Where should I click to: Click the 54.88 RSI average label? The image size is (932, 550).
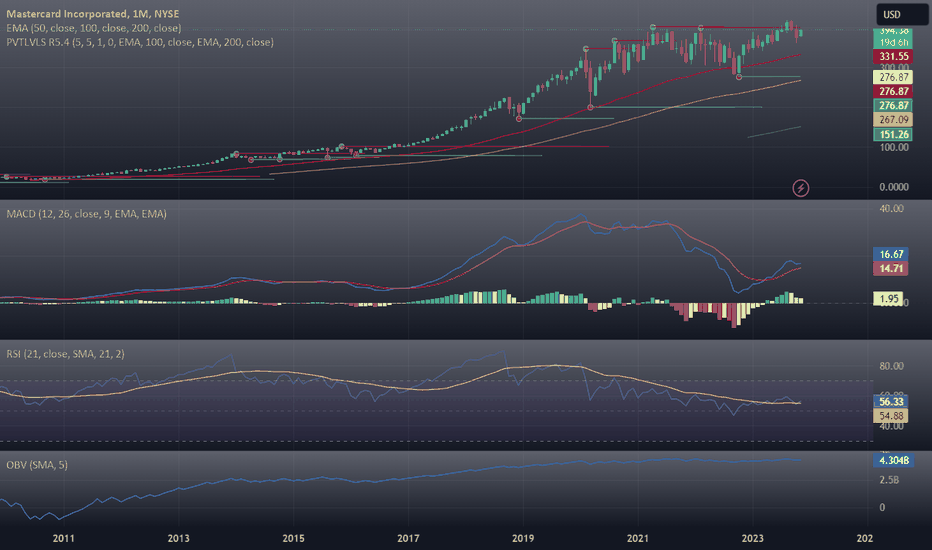coord(891,416)
